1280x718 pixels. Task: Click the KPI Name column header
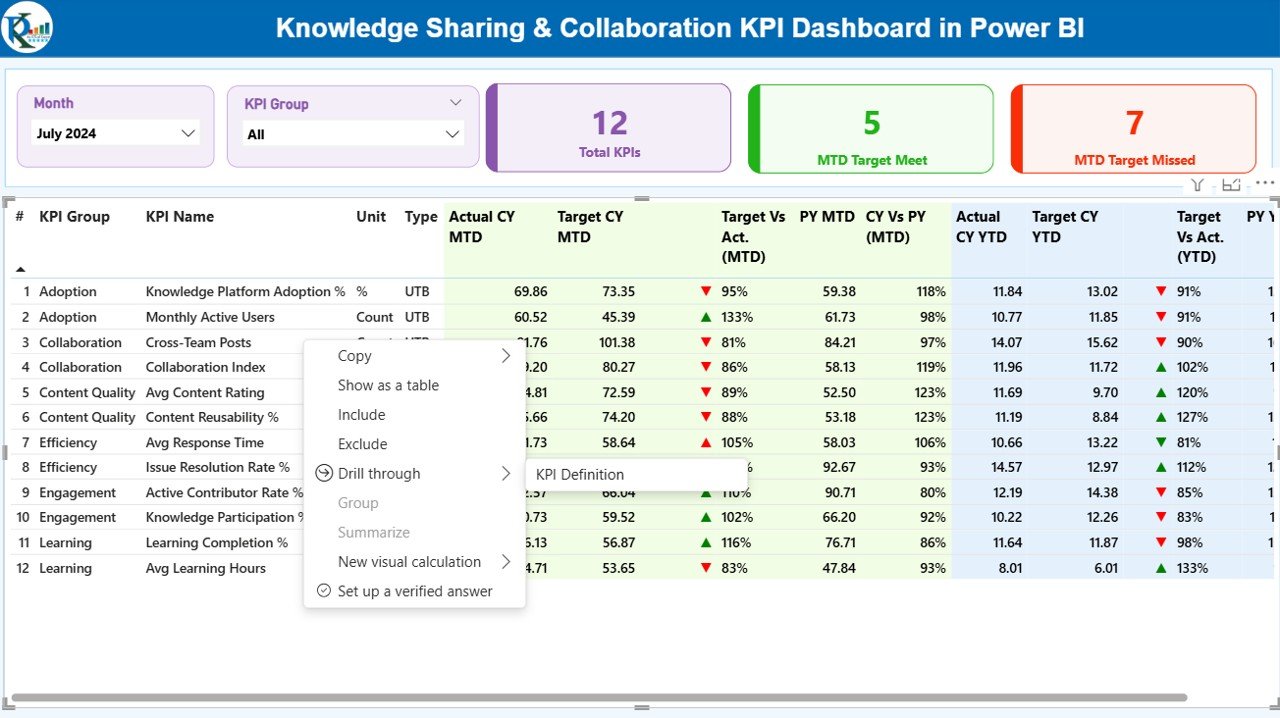point(180,217)
